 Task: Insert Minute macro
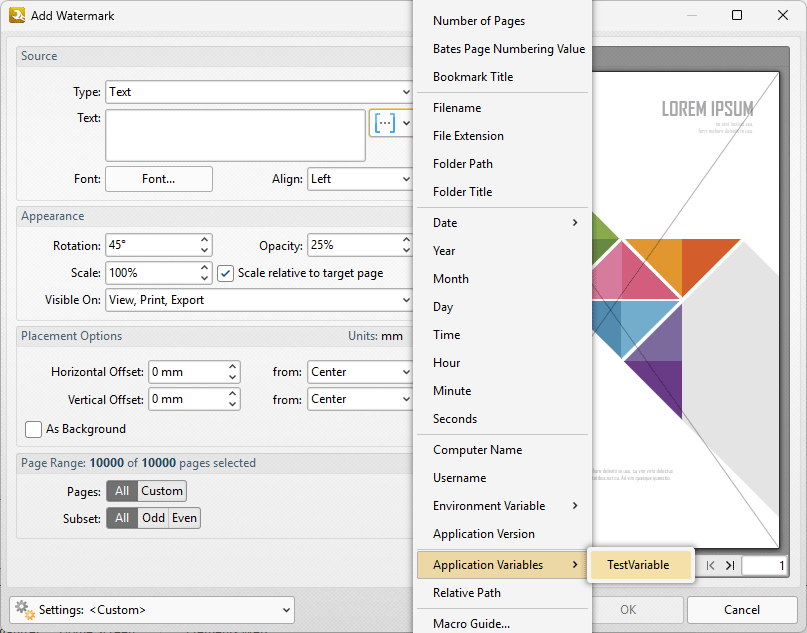coord(502,391)
